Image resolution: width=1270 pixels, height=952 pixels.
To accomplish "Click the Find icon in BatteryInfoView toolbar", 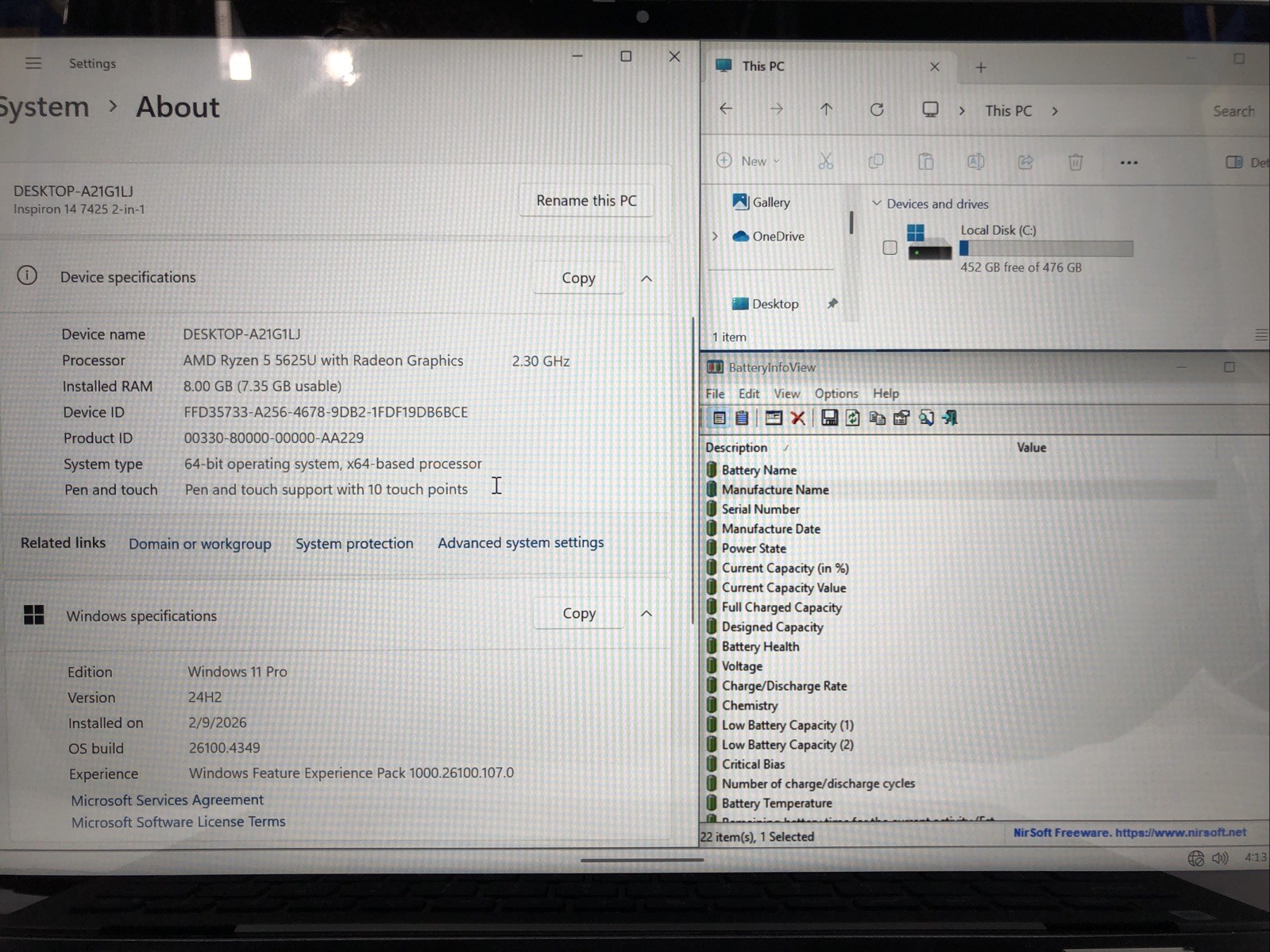I will pos(926,418).
